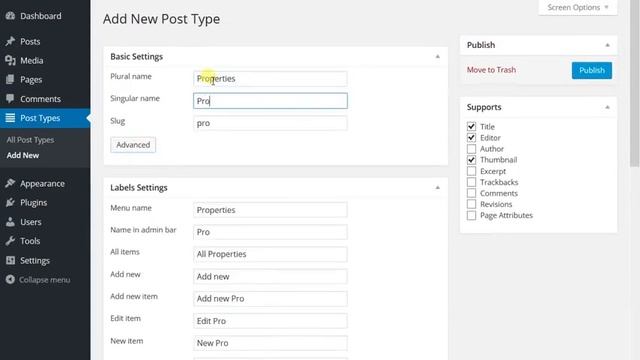Open the Screen Options dropdown
Image resolution: width=640 pixels, height=360 pixels.
pos(578,7)
